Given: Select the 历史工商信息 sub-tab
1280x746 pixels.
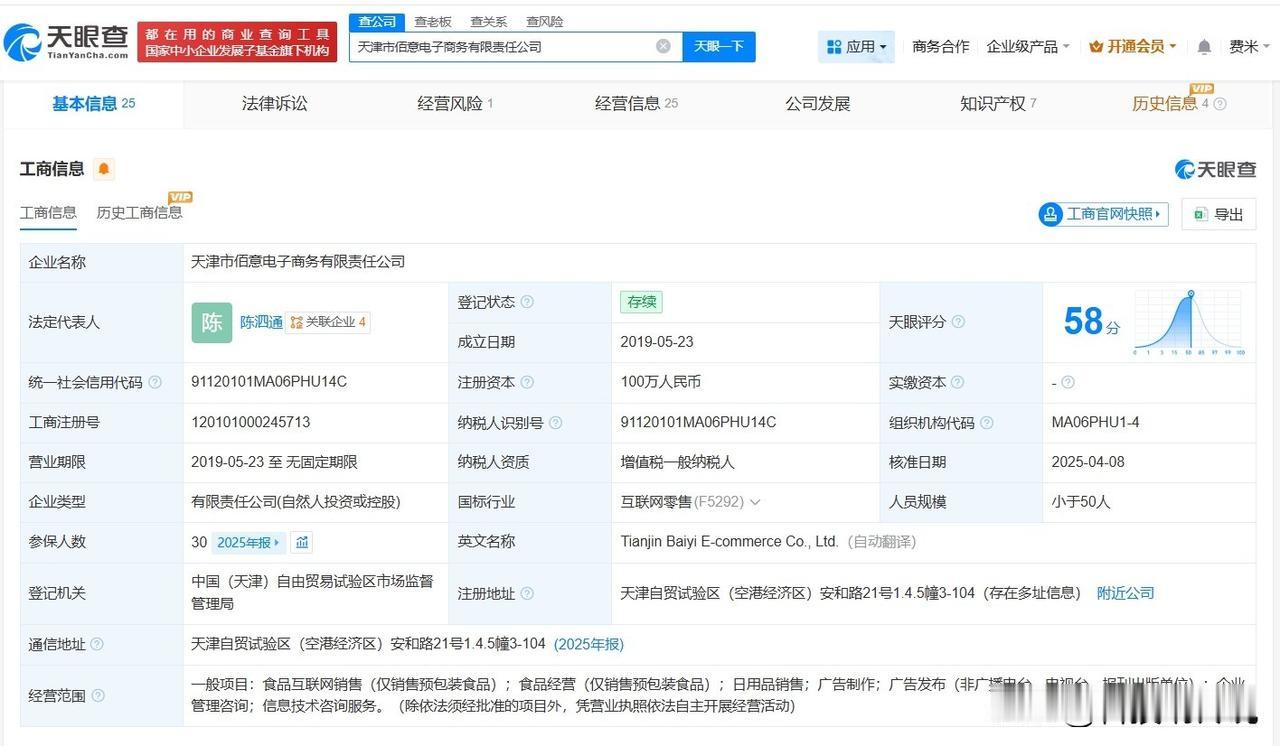Looking at the screenshot, I should (x=139, y=212).
